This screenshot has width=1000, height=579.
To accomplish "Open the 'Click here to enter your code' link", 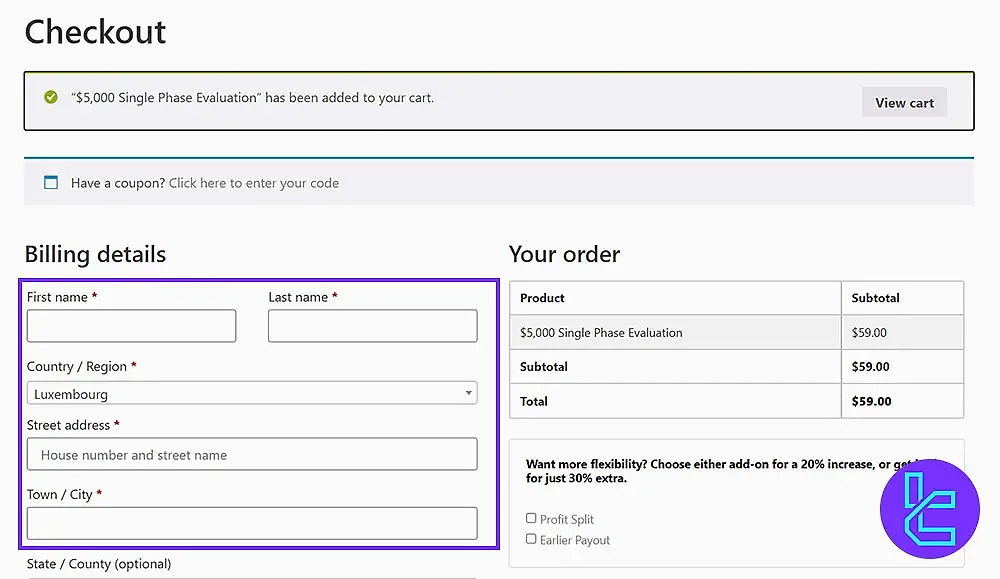I will 254,183.
